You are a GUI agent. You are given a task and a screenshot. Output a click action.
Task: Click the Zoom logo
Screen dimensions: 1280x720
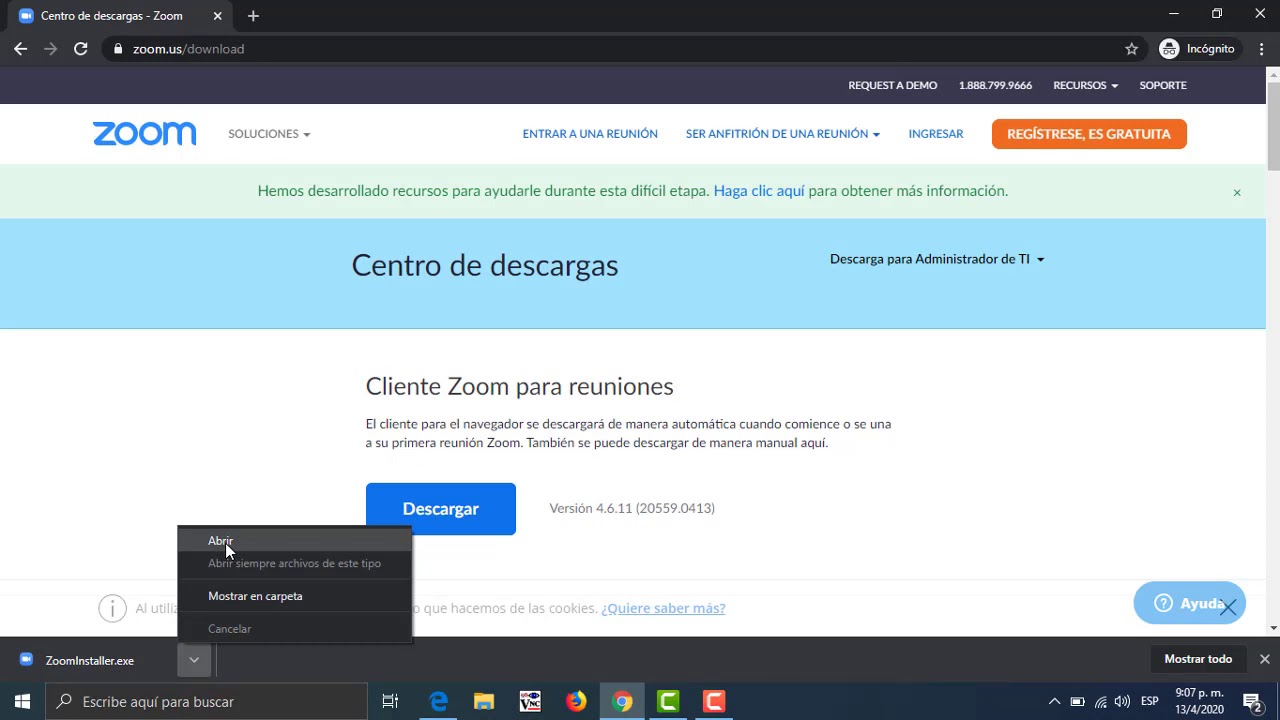(145, 134)
